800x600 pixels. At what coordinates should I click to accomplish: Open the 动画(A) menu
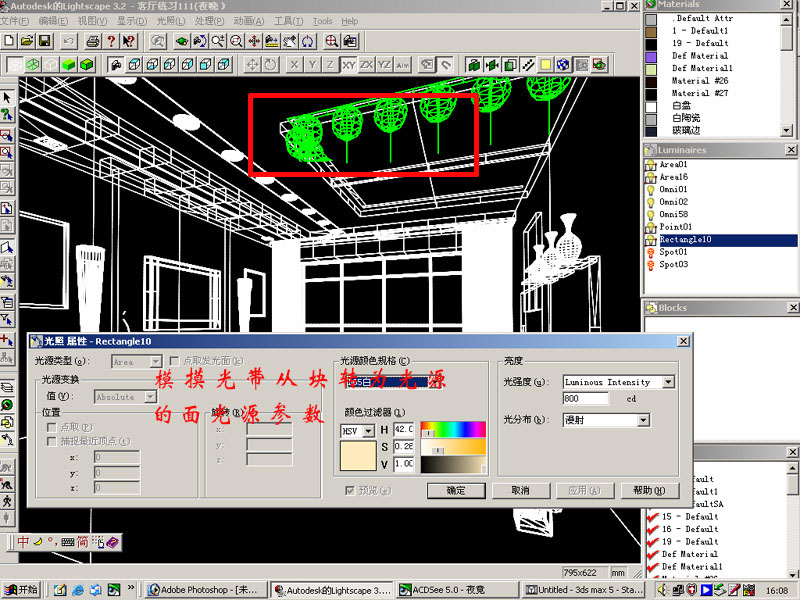[248, 21]
